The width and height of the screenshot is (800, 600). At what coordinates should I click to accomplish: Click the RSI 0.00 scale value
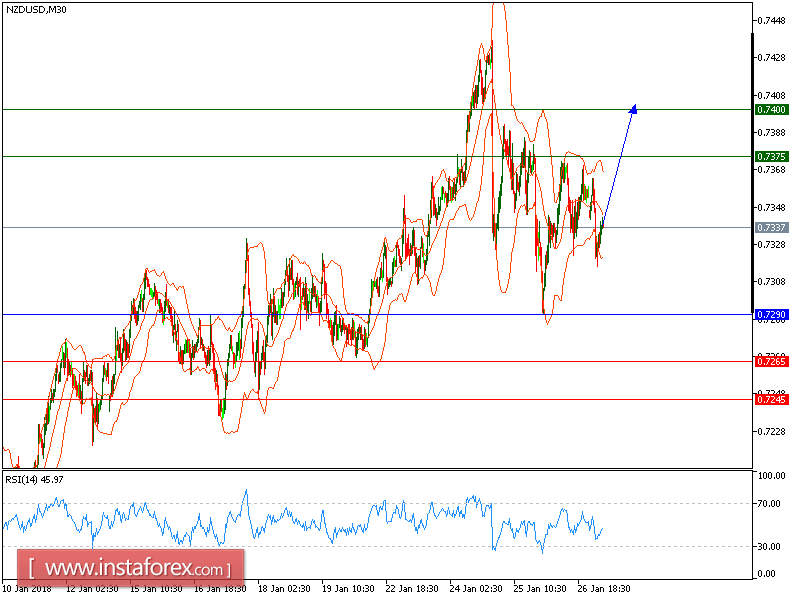[x=767, y=574]
